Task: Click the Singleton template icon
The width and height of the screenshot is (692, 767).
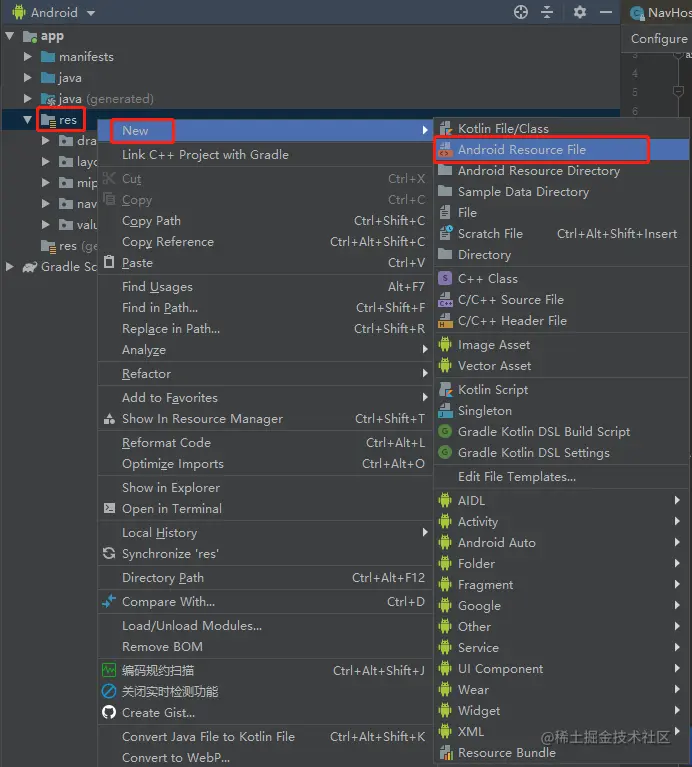Action: coord(446,410)
